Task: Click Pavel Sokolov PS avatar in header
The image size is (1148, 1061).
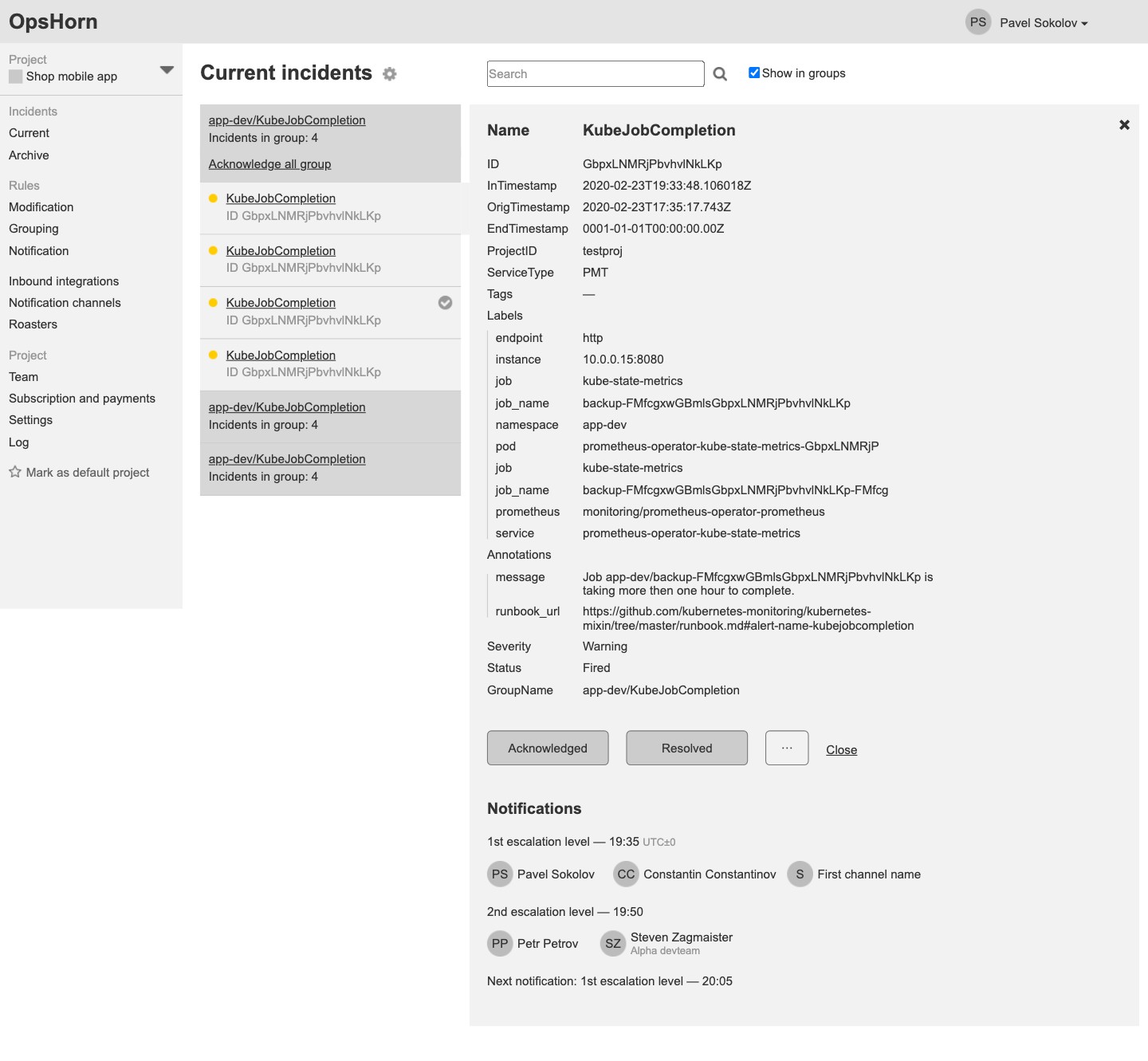Action: (978, 22)
